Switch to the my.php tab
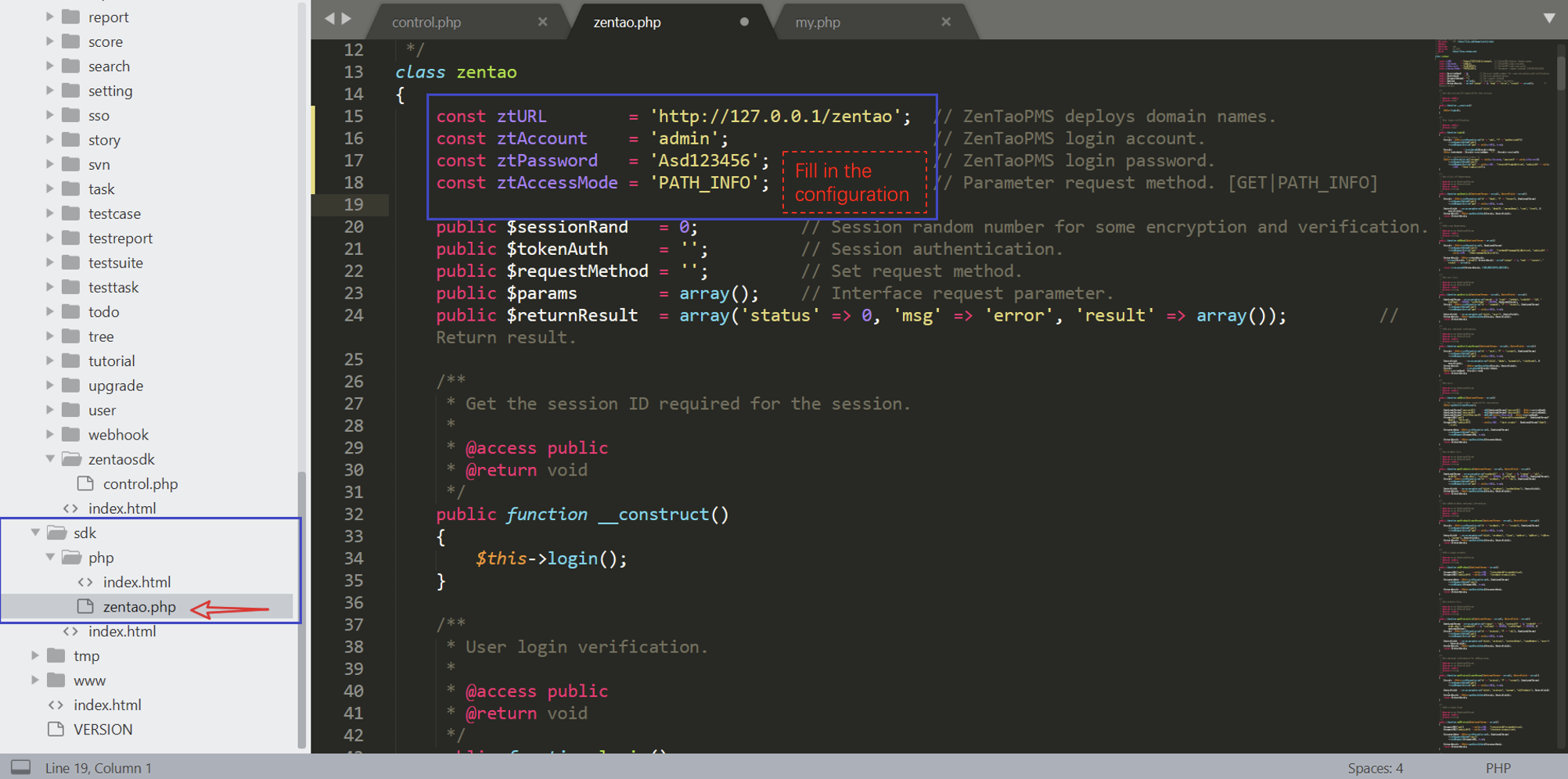Image resolution: width=1568 pixels, height=779 pixels. click(x=818, y=22)
